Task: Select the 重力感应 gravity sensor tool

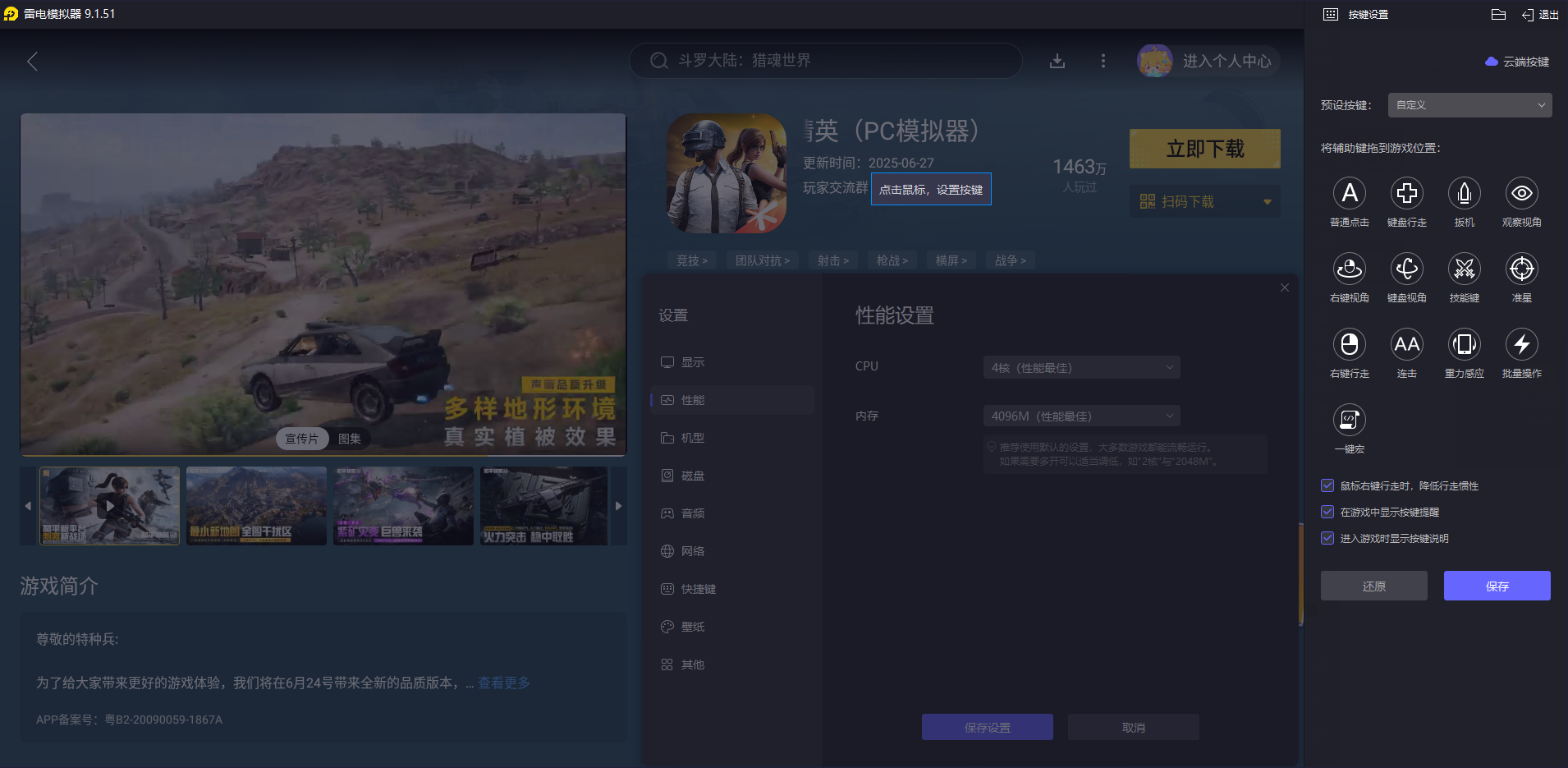Action: click(x=1464, y=345)
